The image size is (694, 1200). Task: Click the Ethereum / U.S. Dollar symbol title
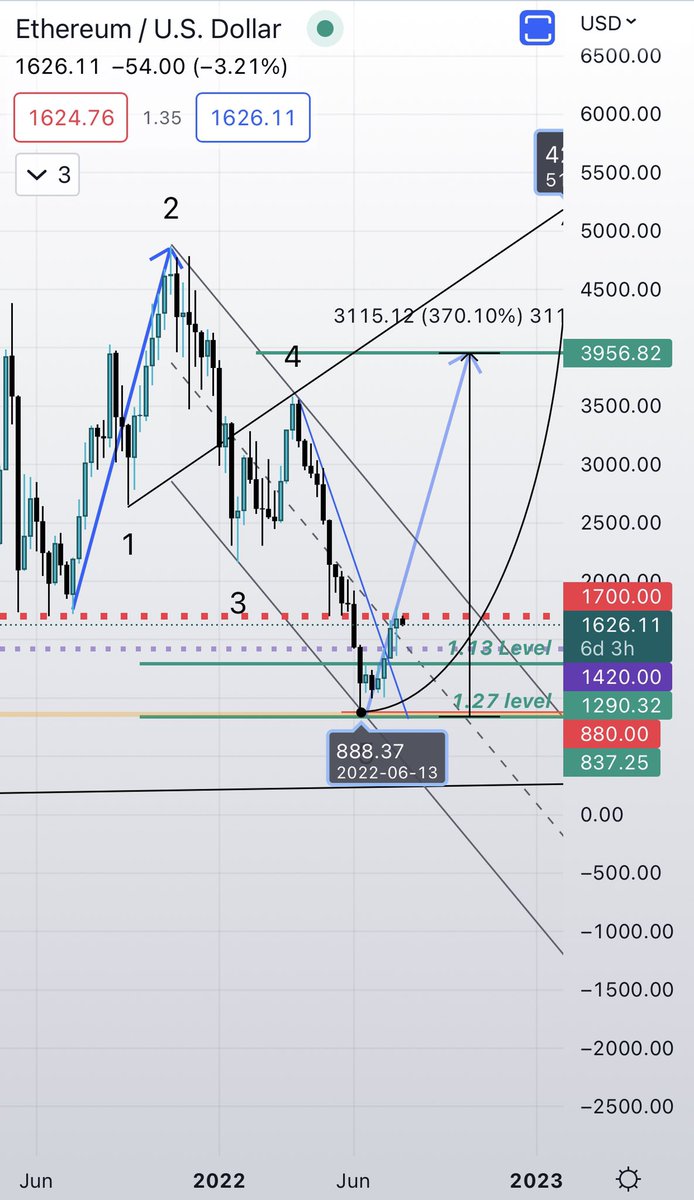click(x=148, y=30)
